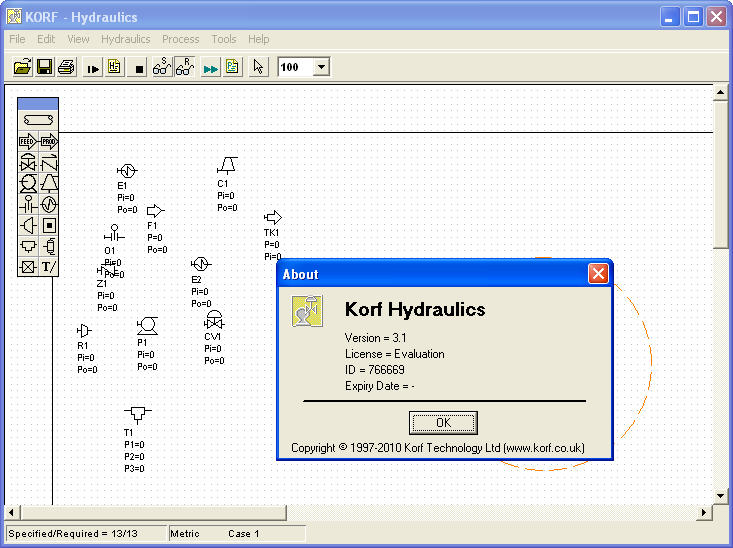Image resolution: width=733 pixels, height=548 pixels.
Task: Select the PROD arrow tool in the palette
Action: point(49,141)
